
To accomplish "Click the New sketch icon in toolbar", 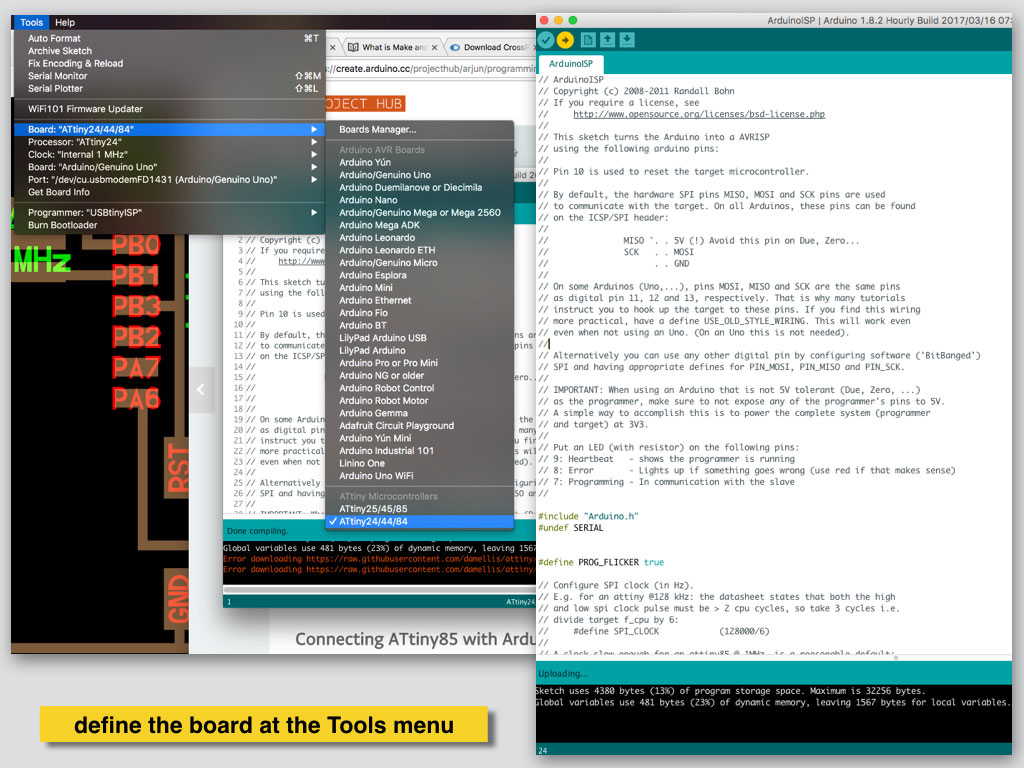I will [588, 40].
